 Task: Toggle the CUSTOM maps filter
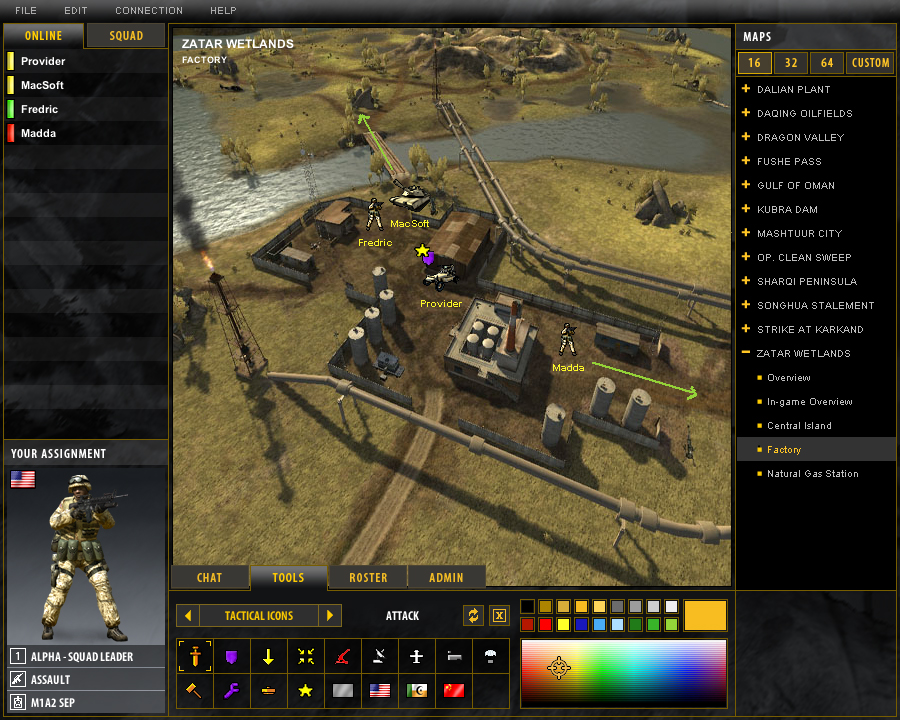[x=870, y=63]
